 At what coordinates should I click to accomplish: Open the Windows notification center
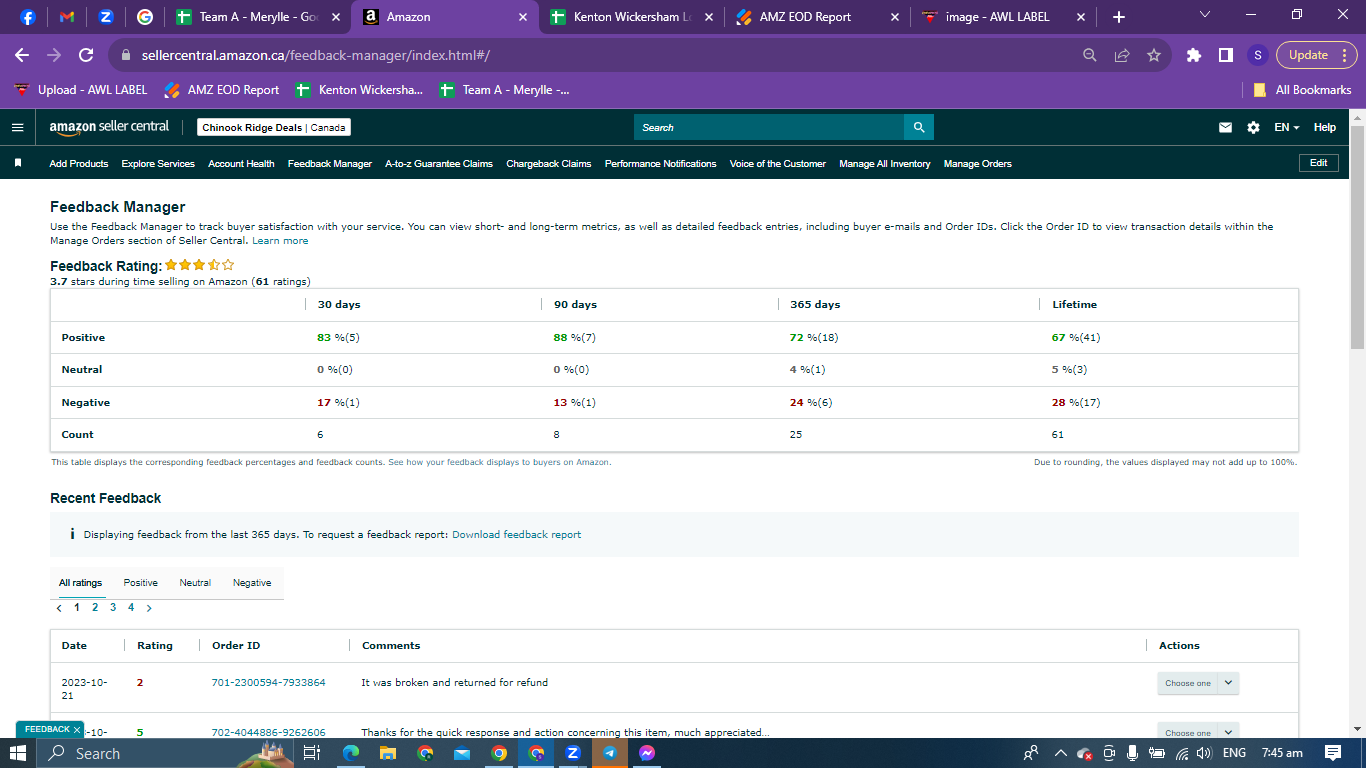coord(1333,753)
